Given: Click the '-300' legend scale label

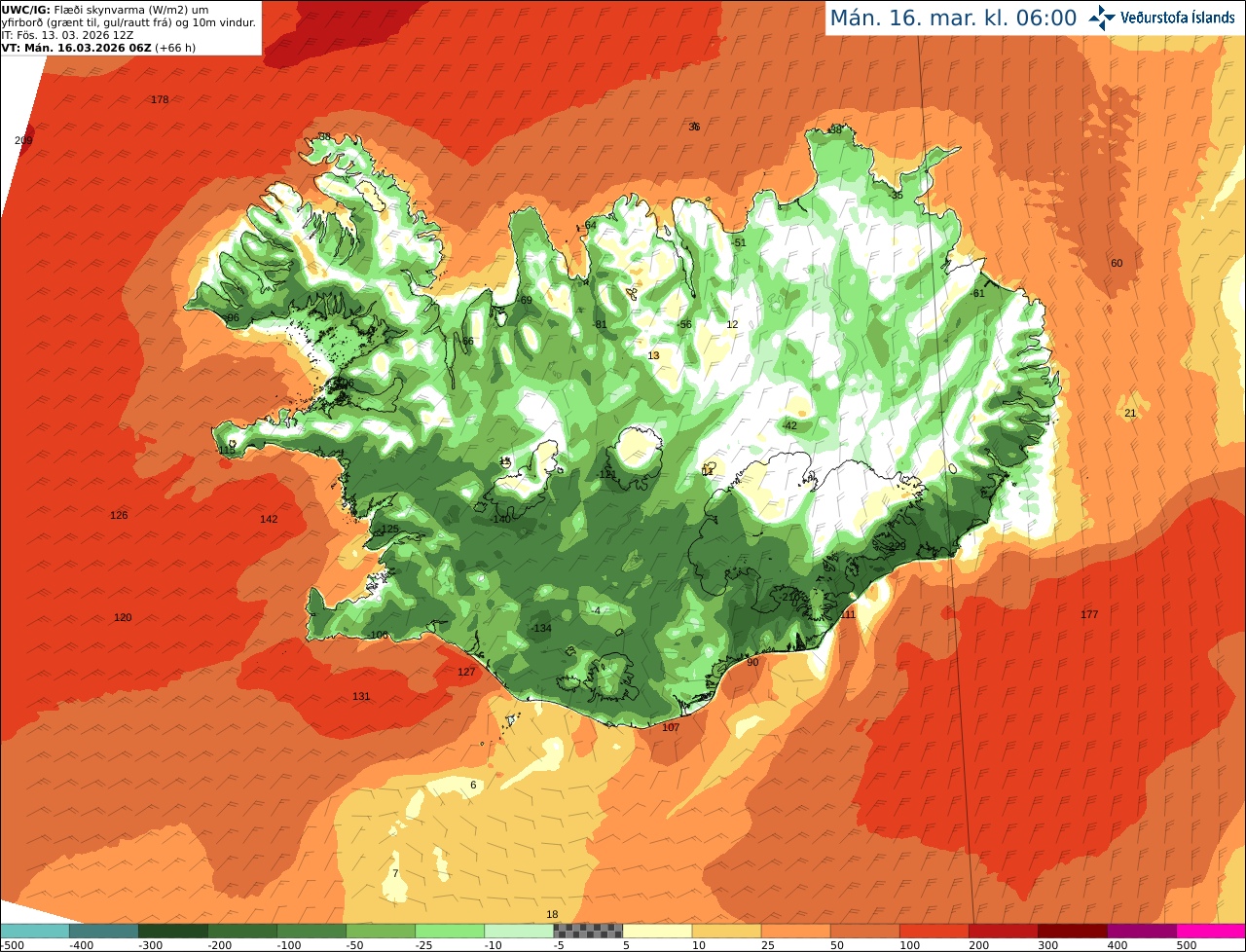Looking at the screenshot, I should (150, 945).
